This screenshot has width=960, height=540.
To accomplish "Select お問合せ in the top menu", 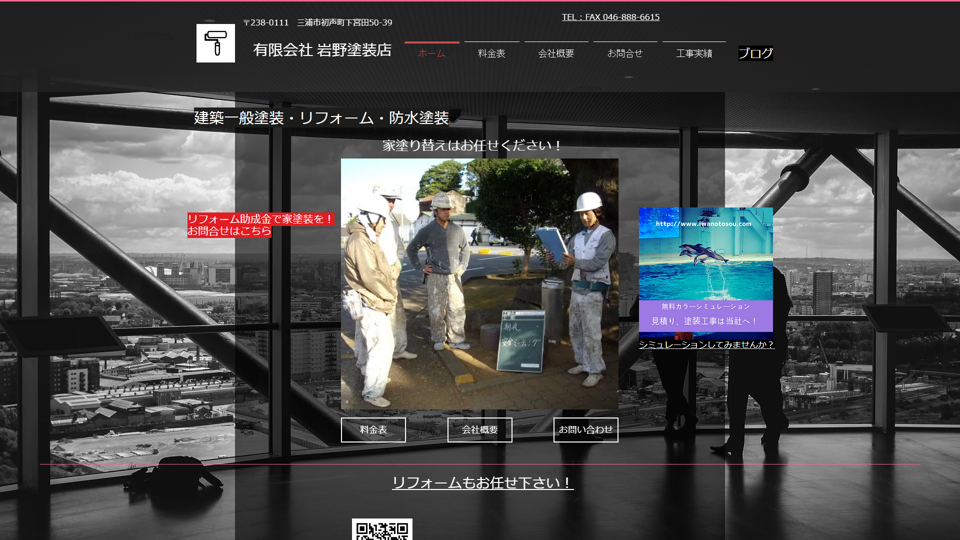I will [625, 53].
